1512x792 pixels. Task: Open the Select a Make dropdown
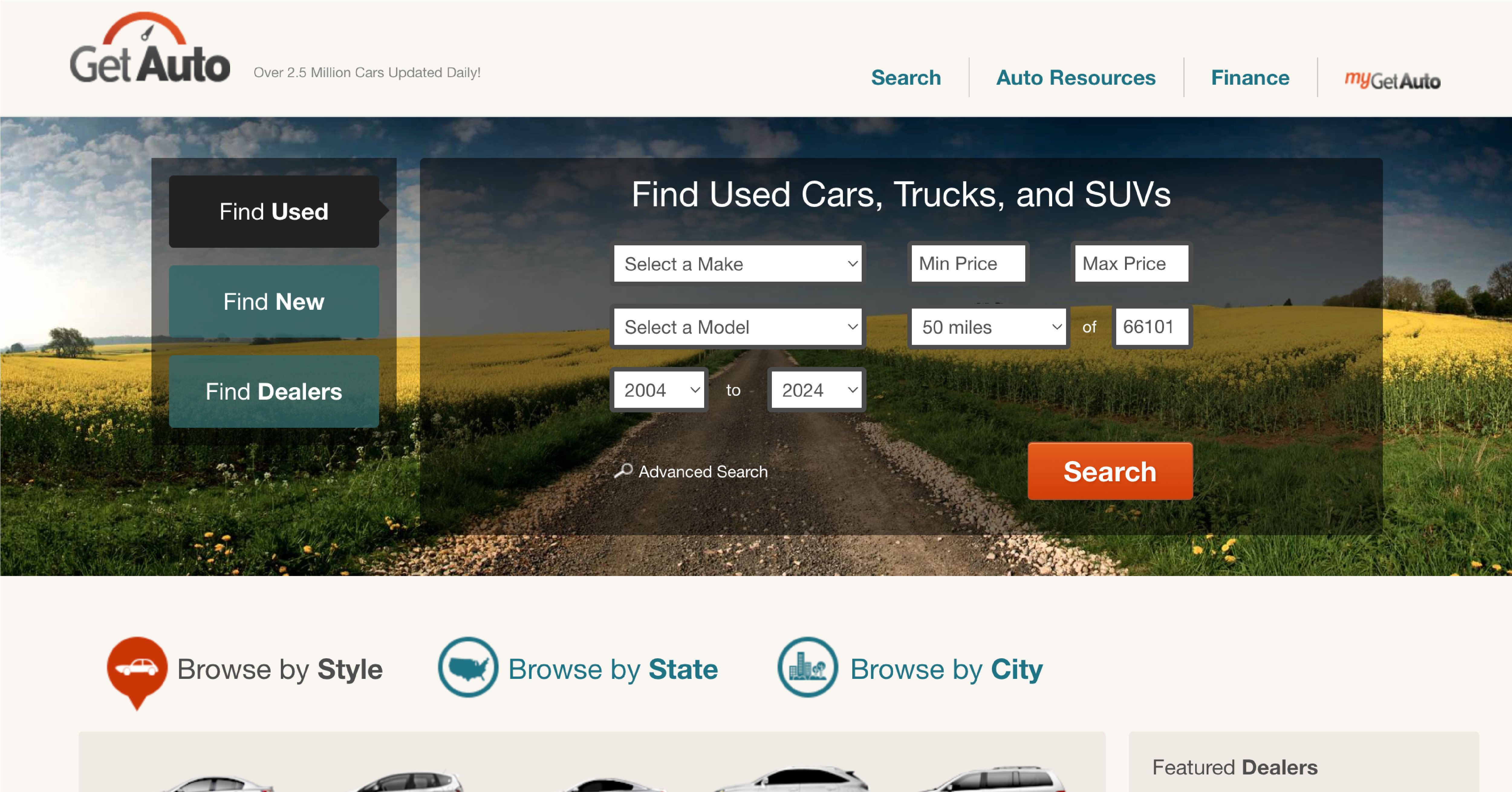pyautogui.click(x=737, y=263)
